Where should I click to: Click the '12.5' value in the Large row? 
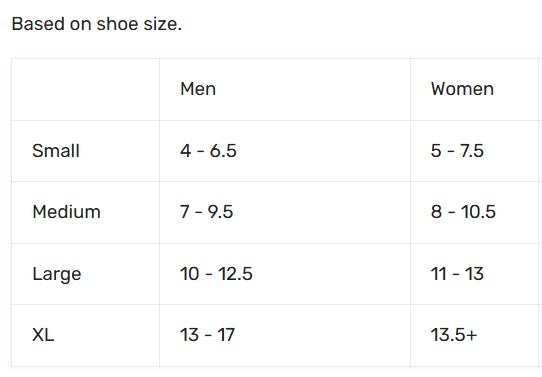[x=235, y=274]
